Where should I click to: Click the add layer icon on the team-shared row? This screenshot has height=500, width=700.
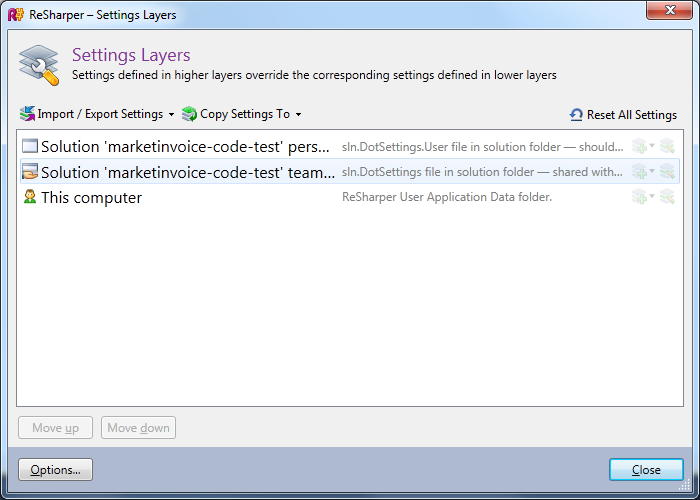click(638, 172)
